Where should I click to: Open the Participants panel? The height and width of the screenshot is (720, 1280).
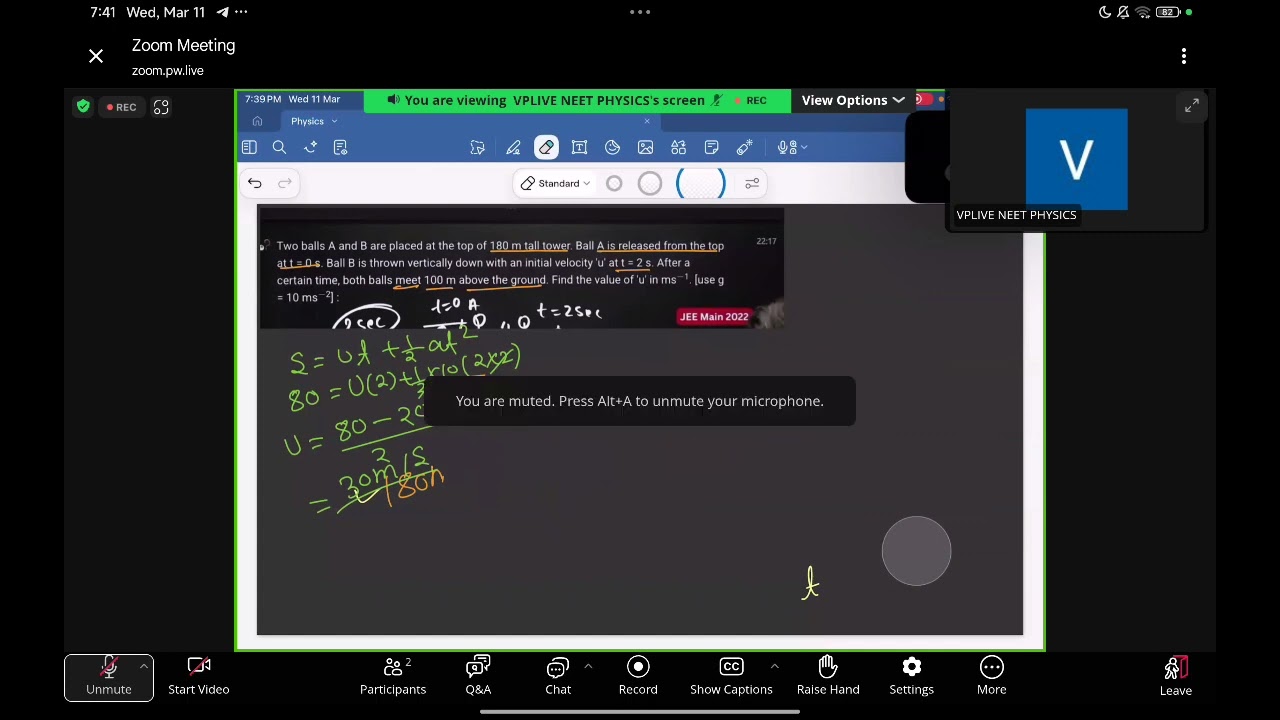(x=393, y=677)
